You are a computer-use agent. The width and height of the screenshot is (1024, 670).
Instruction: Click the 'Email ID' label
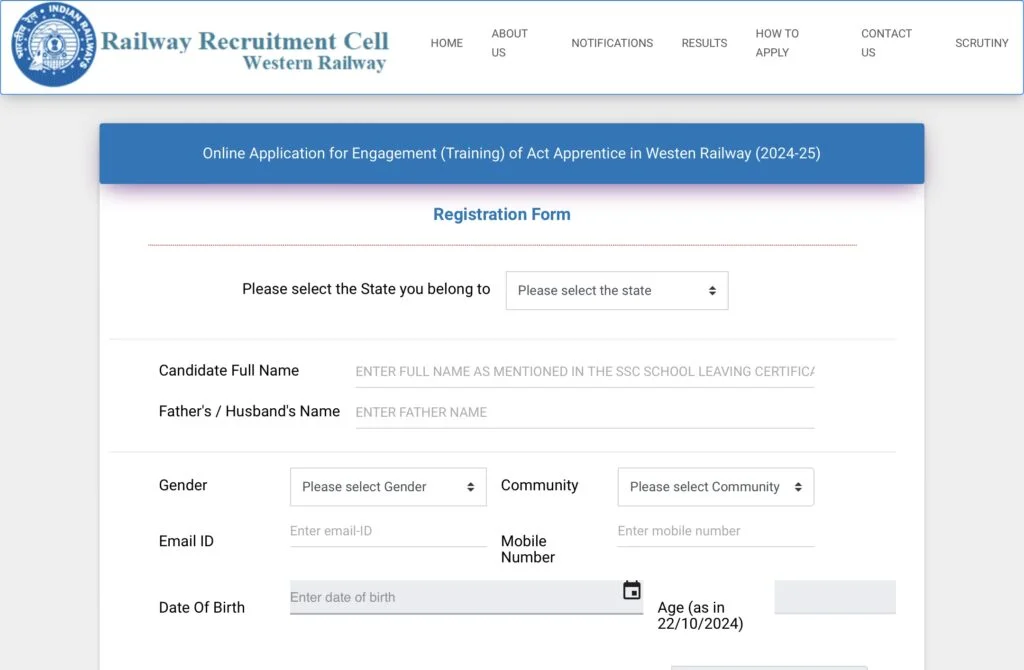tap(186, 541)
